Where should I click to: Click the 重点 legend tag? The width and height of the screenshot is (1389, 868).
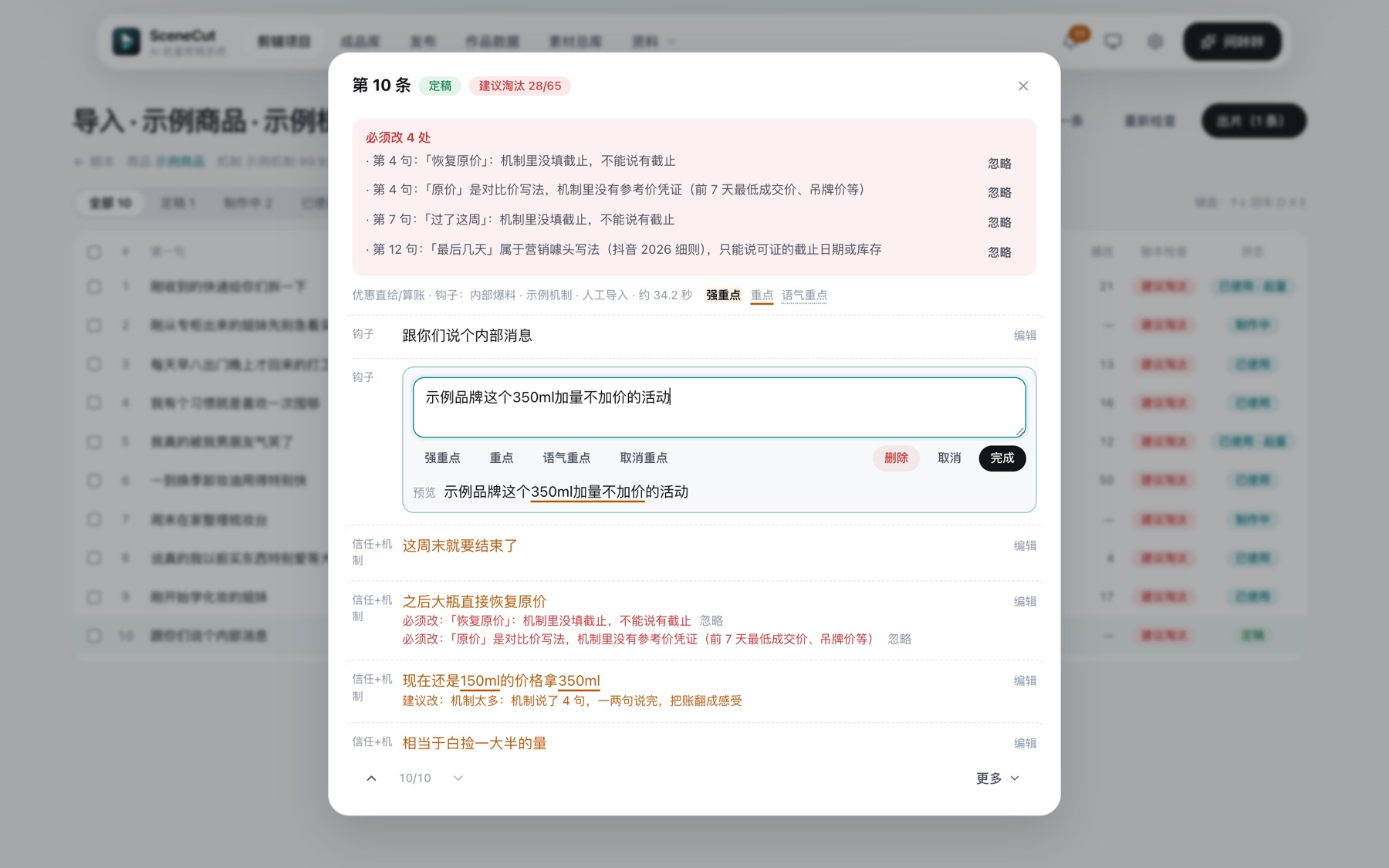[762, 295]
